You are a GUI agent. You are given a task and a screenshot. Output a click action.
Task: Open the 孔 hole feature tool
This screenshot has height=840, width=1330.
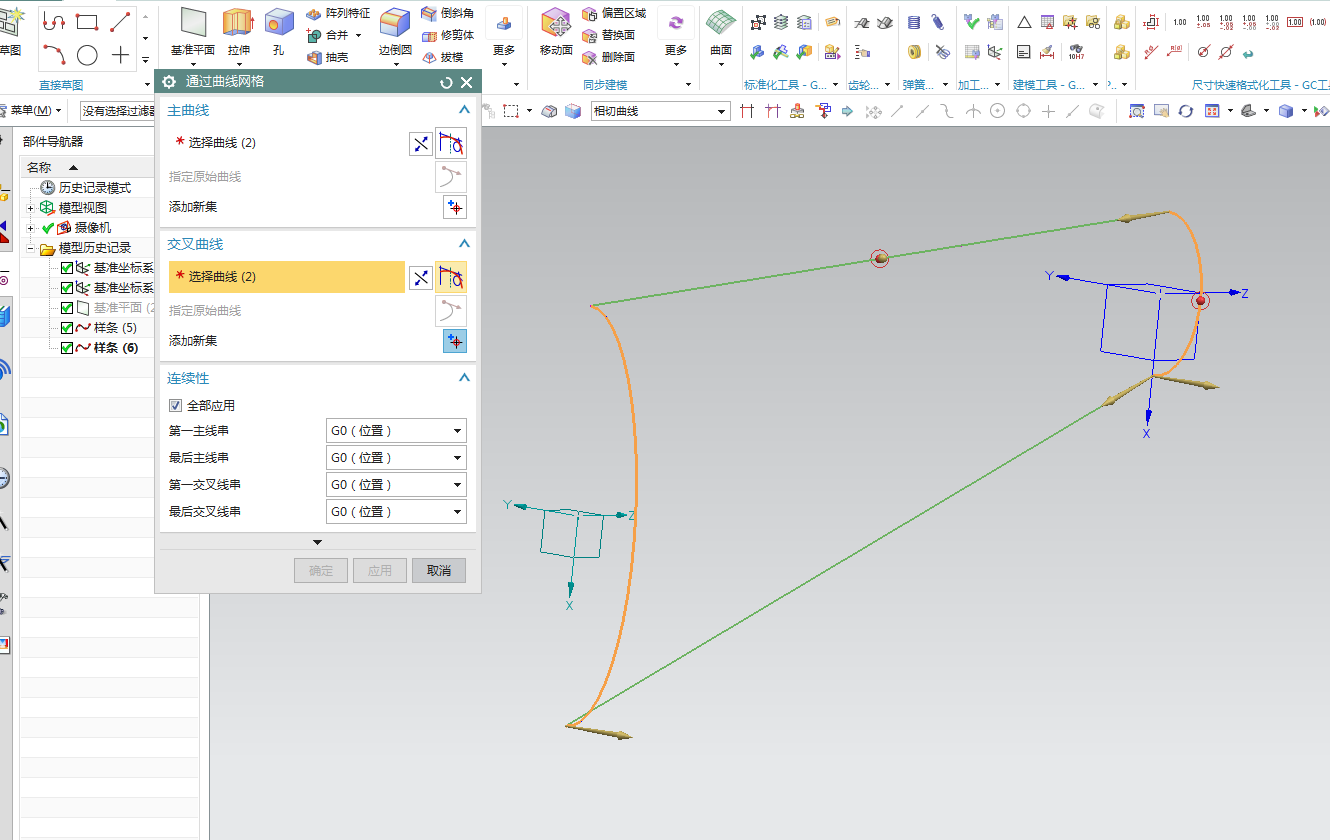click(x=279, y=31)
